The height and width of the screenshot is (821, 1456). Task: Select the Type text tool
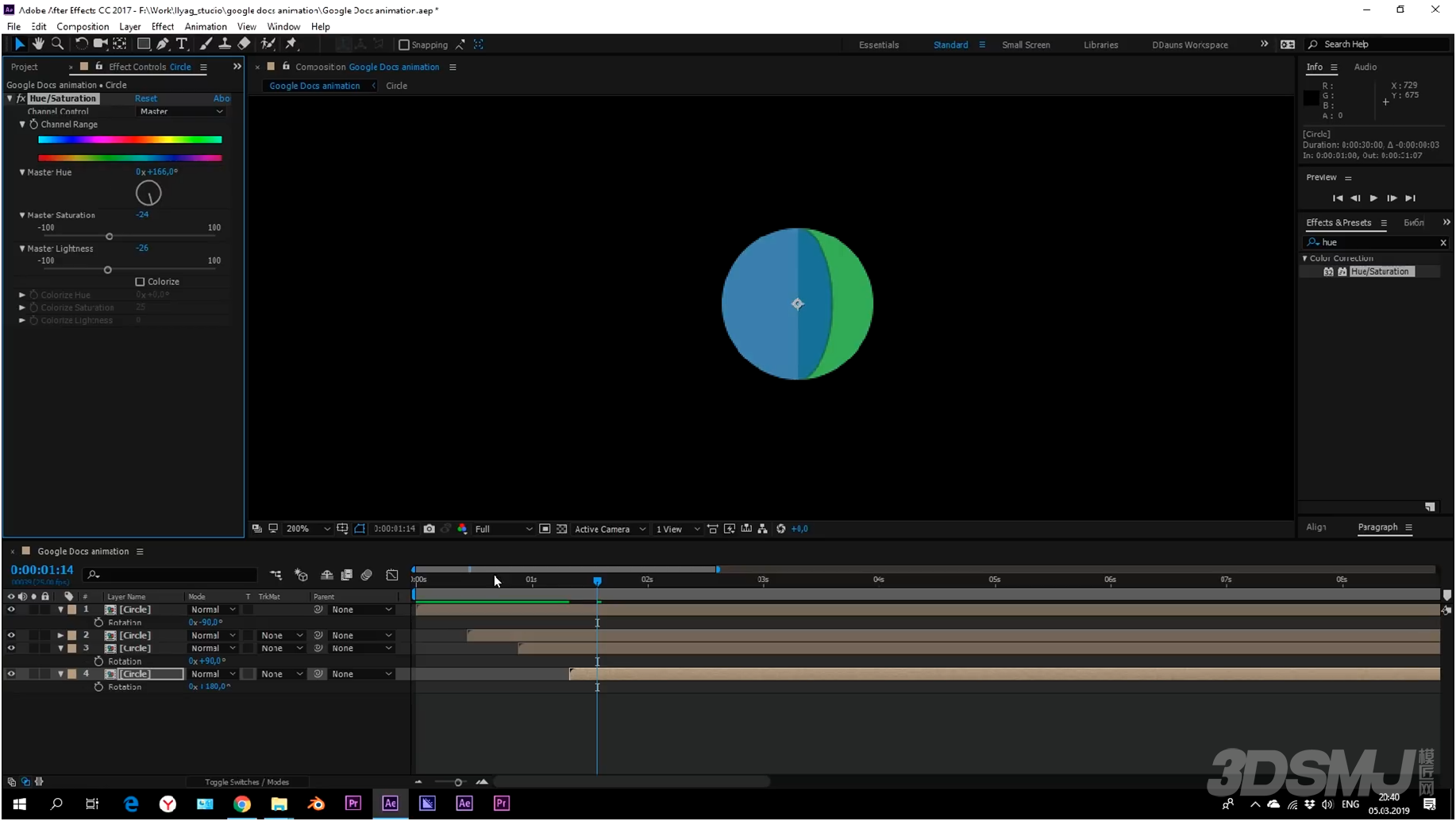182,44
